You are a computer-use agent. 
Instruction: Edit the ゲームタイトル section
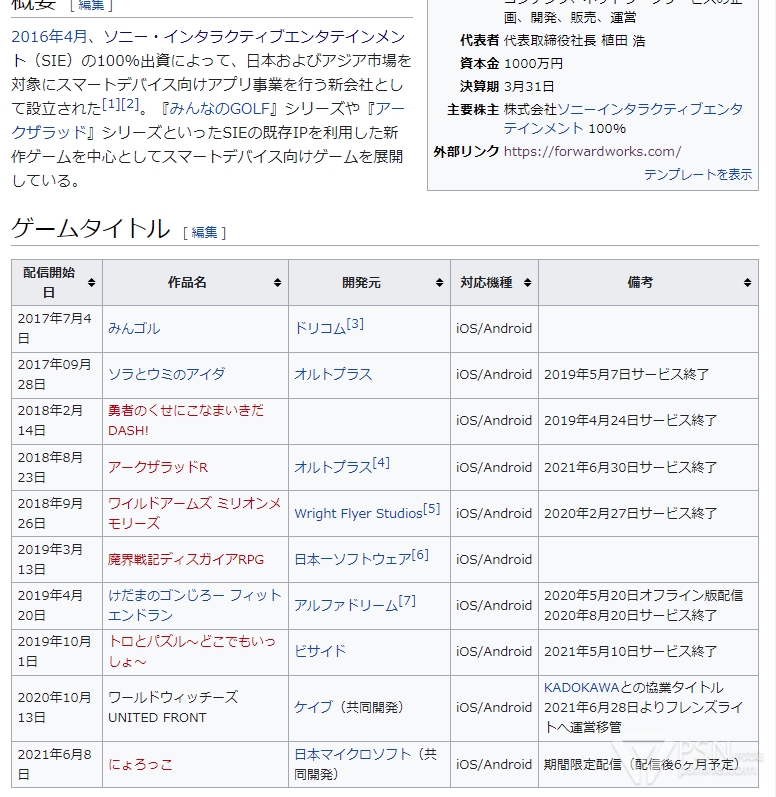click(x=204, y=232)
